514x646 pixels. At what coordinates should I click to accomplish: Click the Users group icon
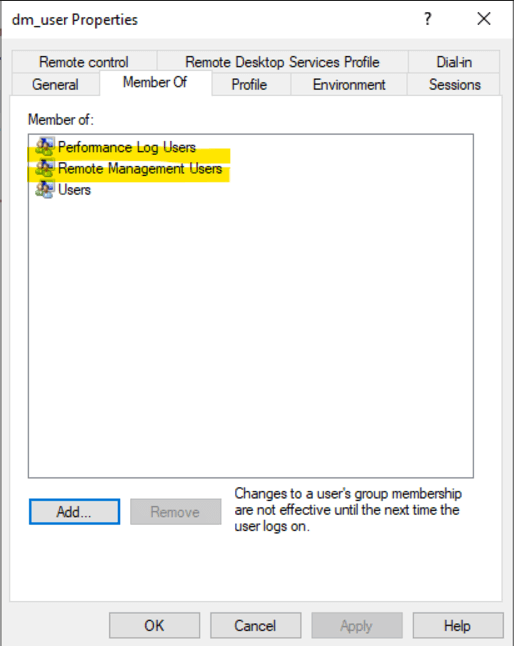[44, 190]
